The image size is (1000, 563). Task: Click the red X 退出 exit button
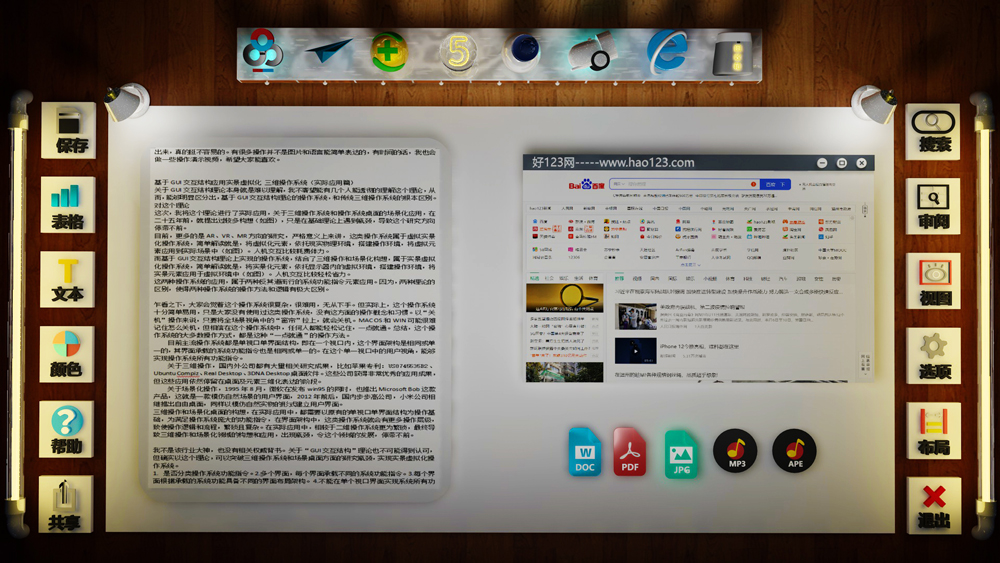point(934,505)
